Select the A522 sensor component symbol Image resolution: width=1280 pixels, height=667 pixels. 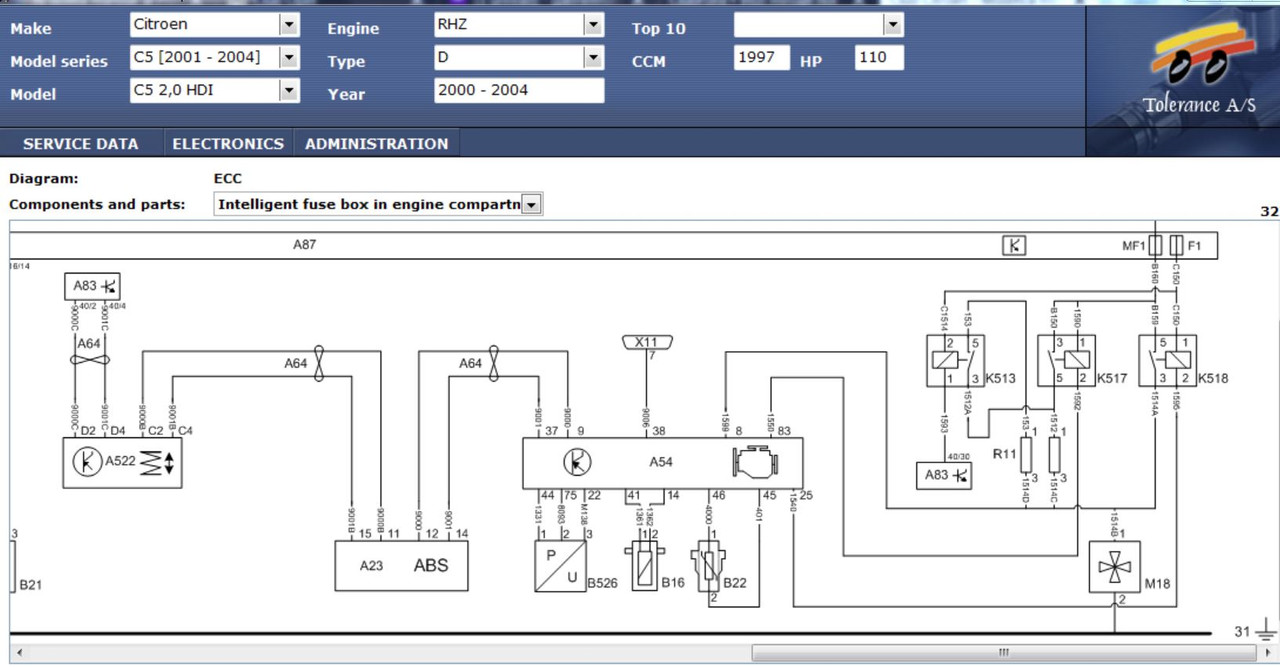[122, 463]
